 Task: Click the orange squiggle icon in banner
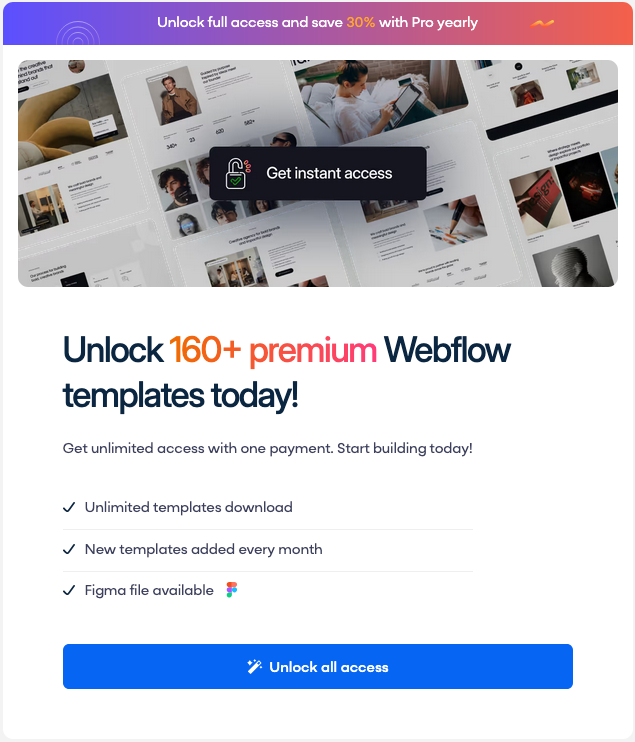click(542, 23)
